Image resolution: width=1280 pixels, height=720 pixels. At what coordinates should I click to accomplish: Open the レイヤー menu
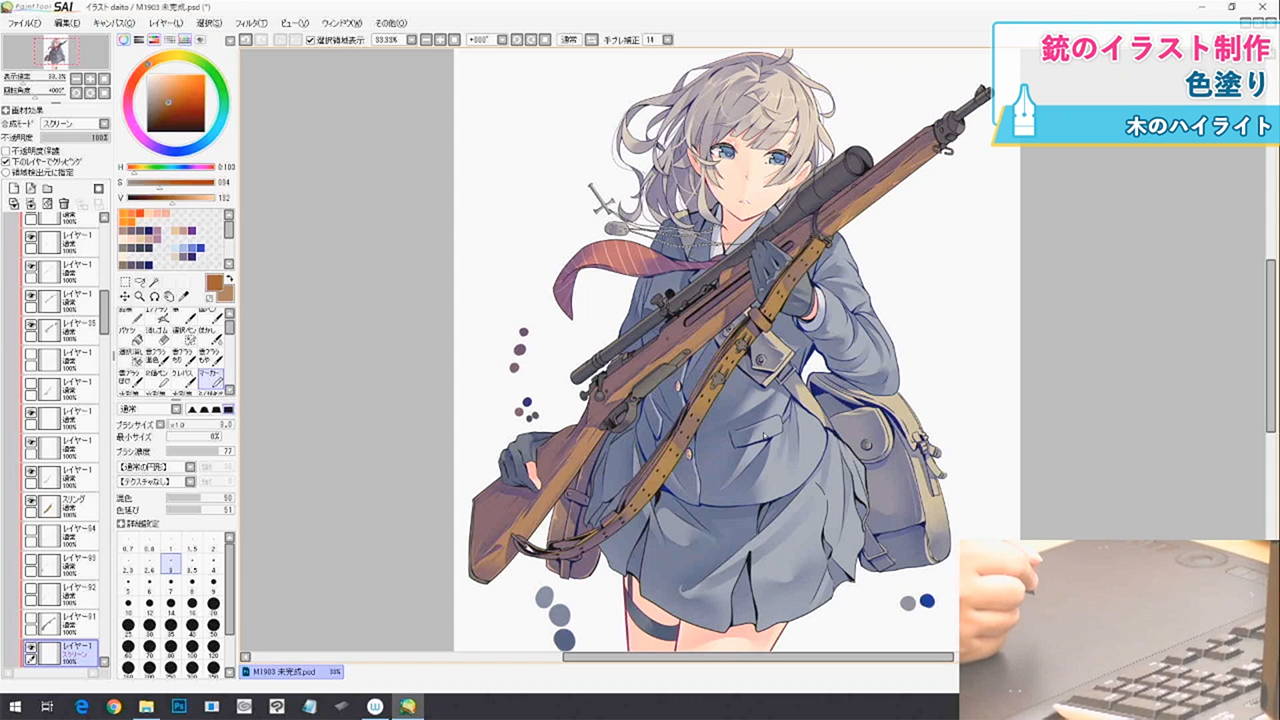coord(165,22)
